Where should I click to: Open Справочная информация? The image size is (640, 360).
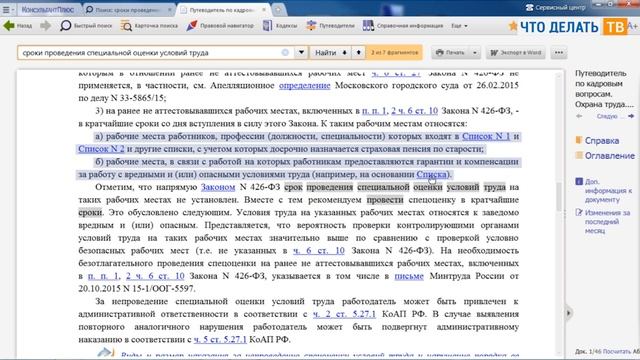[x=403, y=26]
